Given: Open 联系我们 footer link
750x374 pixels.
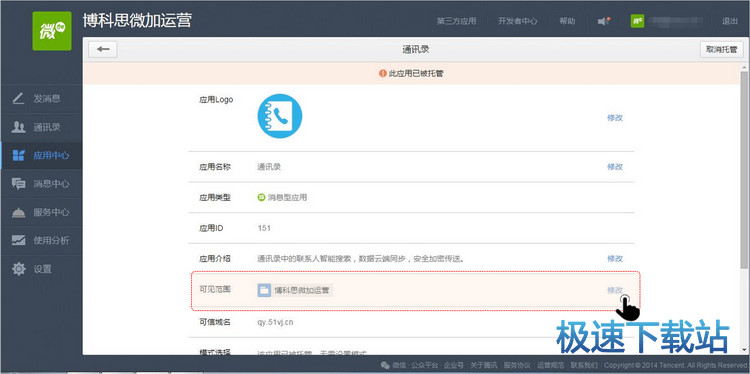Looking at the screenshot, I should [x=584, y=365].
